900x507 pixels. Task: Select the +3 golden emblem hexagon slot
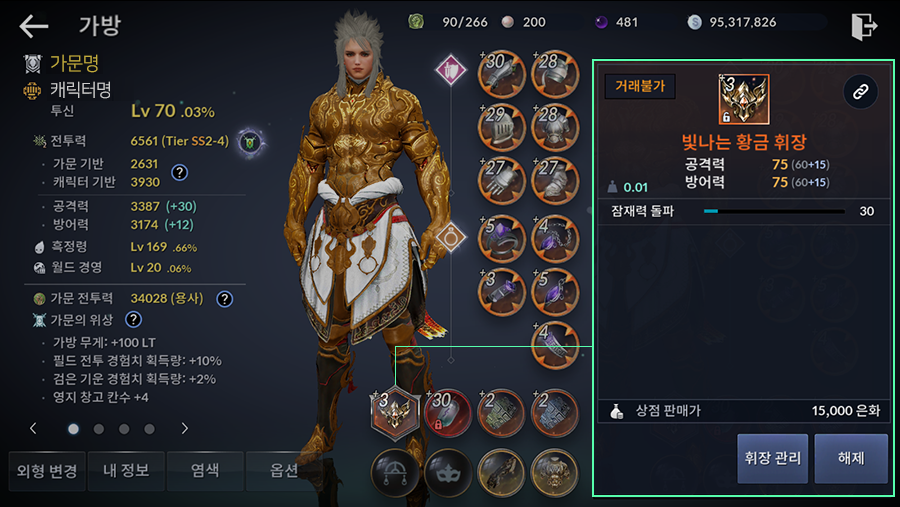tap(395, 413)
